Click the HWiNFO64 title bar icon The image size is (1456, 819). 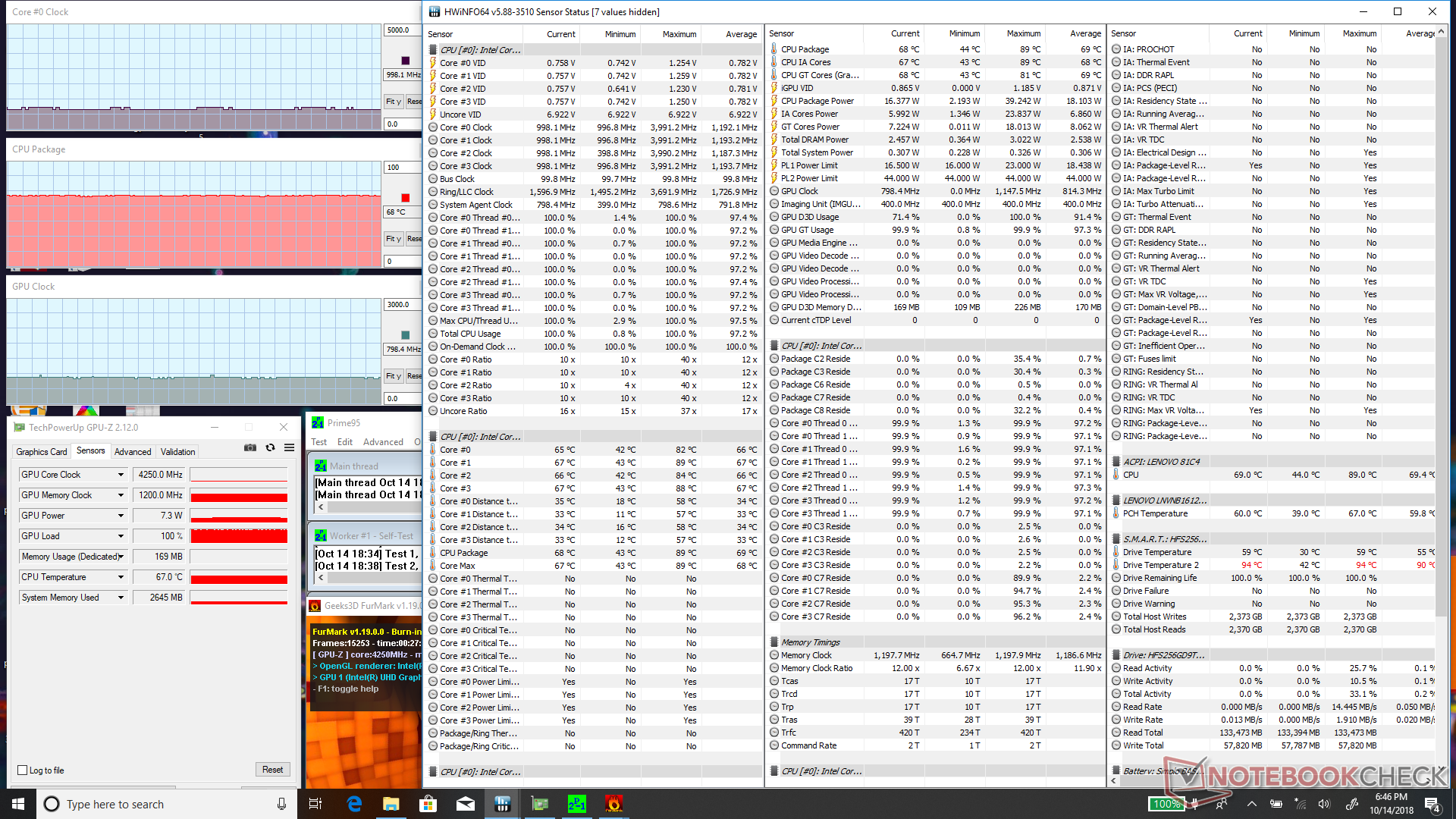tap(434, 11)
